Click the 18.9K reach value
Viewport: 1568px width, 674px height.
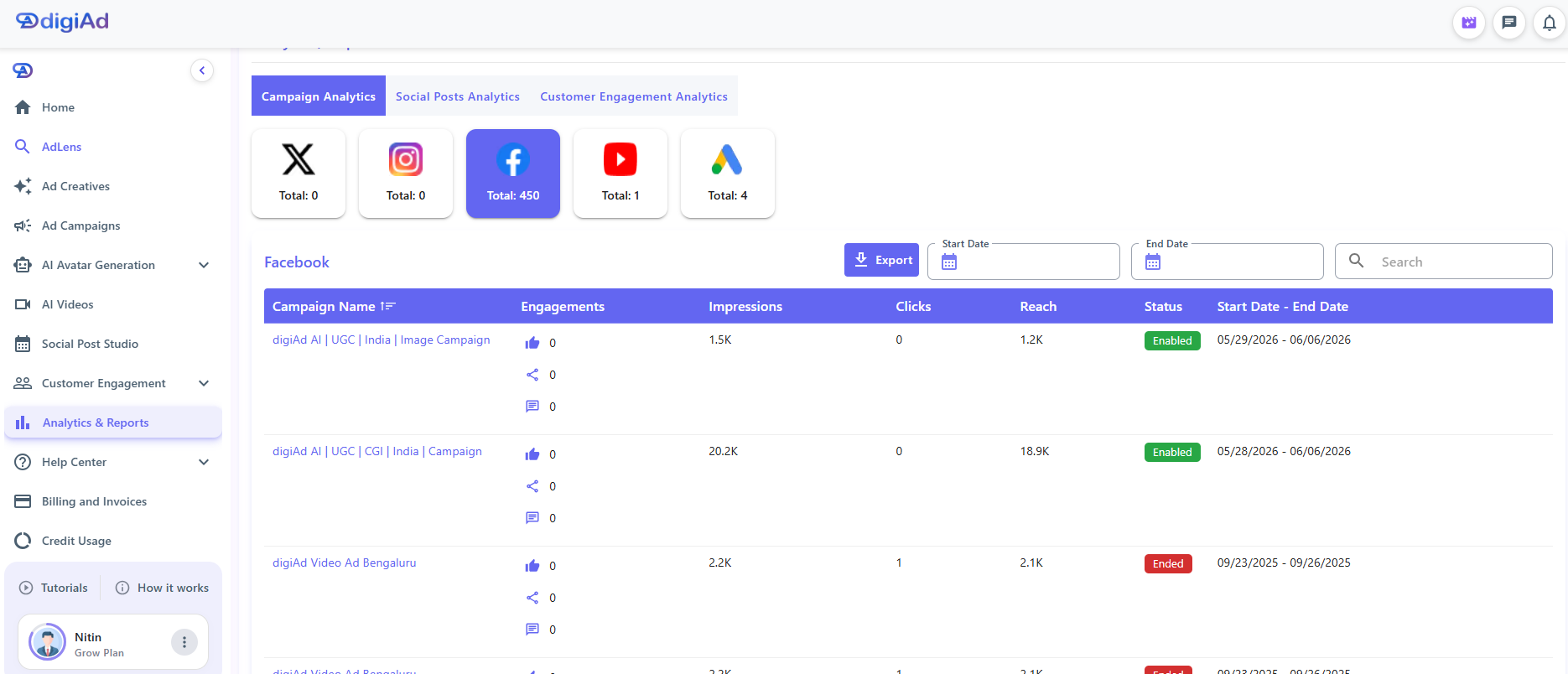(1035, 451)
